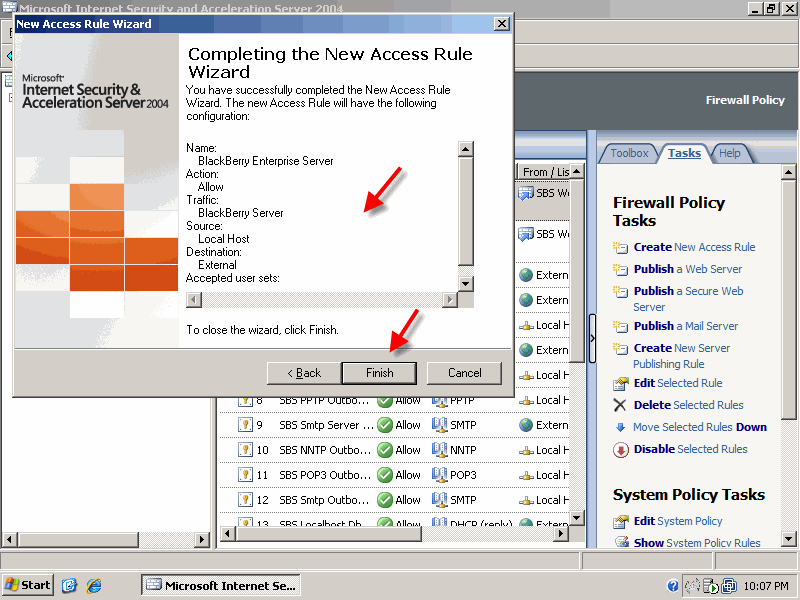The image size is (800, 600).
Task: Click the SMTP protocol icon on rule 12
Action: pos(439,499)
